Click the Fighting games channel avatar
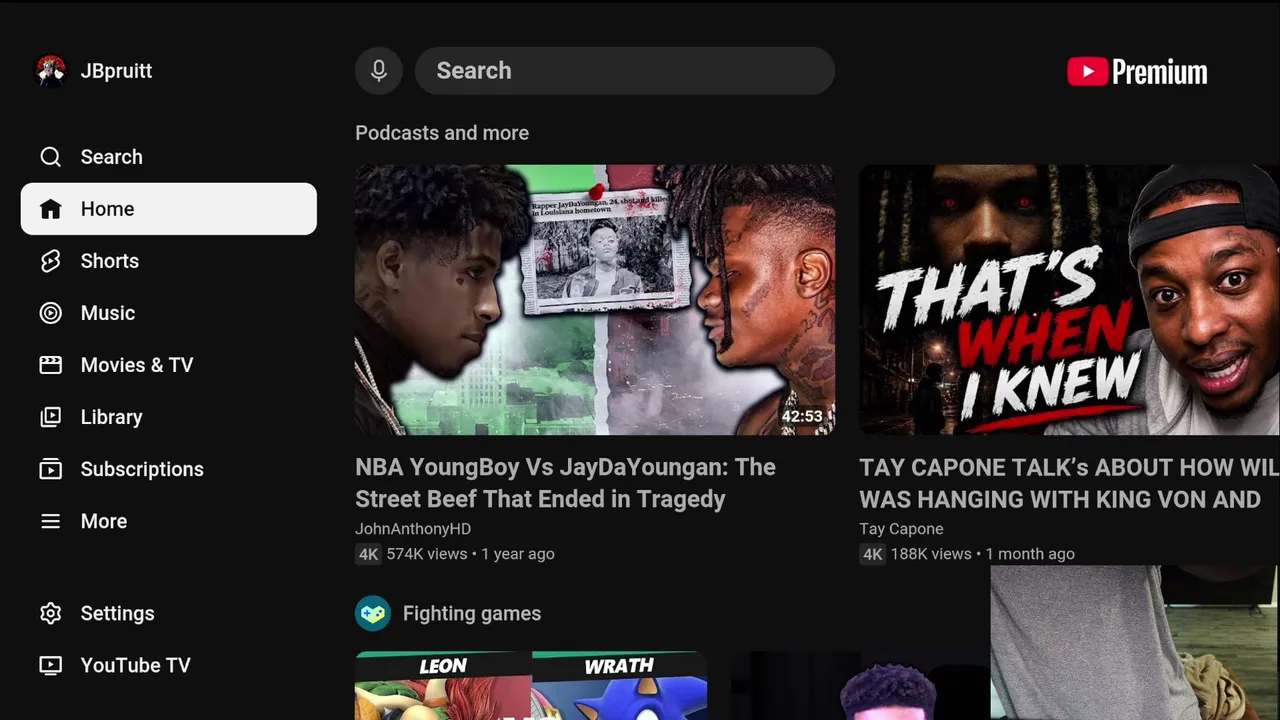 tap(373, 613)
